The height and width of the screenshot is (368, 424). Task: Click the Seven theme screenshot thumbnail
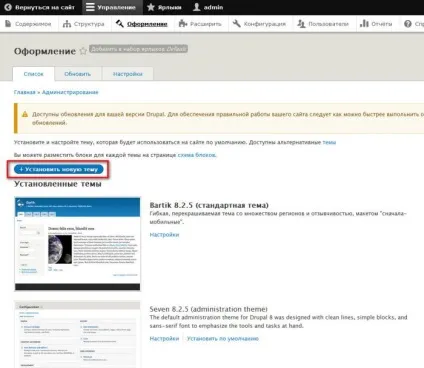(x=77, y=335)
